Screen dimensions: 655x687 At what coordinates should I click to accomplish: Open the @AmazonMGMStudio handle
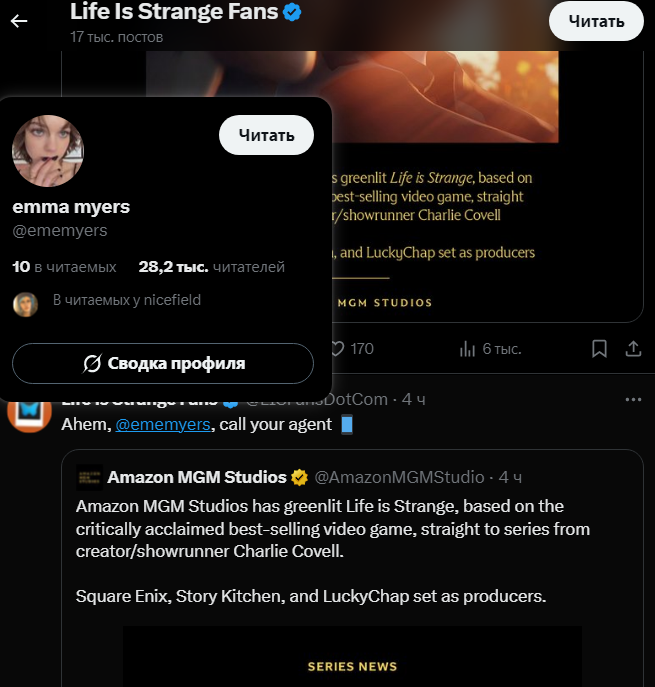tap(402, 477)
